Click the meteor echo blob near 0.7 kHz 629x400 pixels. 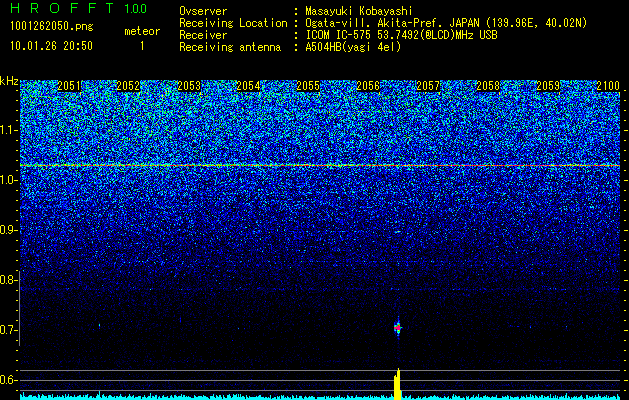pos(398,328)
